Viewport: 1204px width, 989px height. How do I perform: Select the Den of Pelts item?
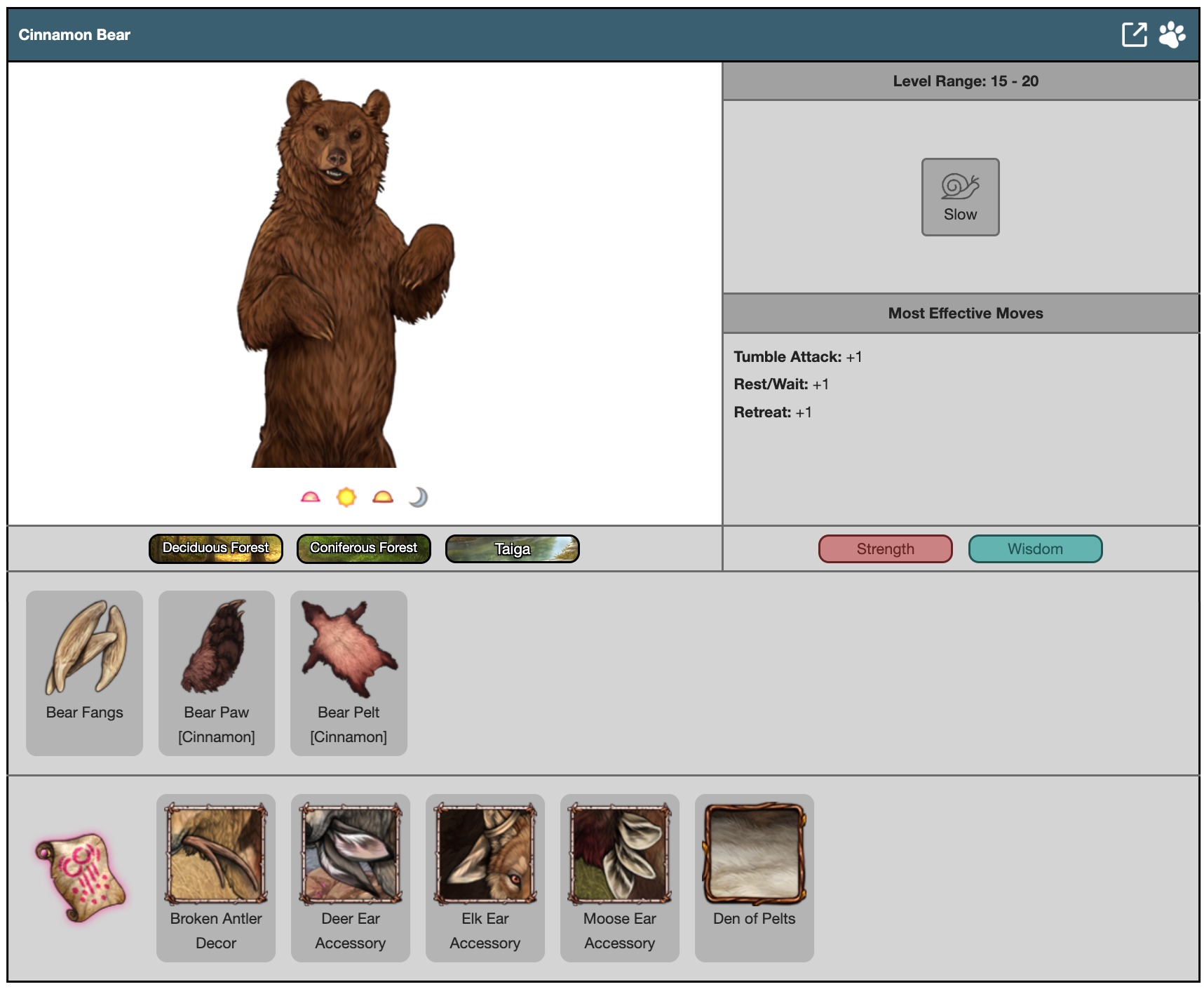pyautogui.click(x=755, y=877)
